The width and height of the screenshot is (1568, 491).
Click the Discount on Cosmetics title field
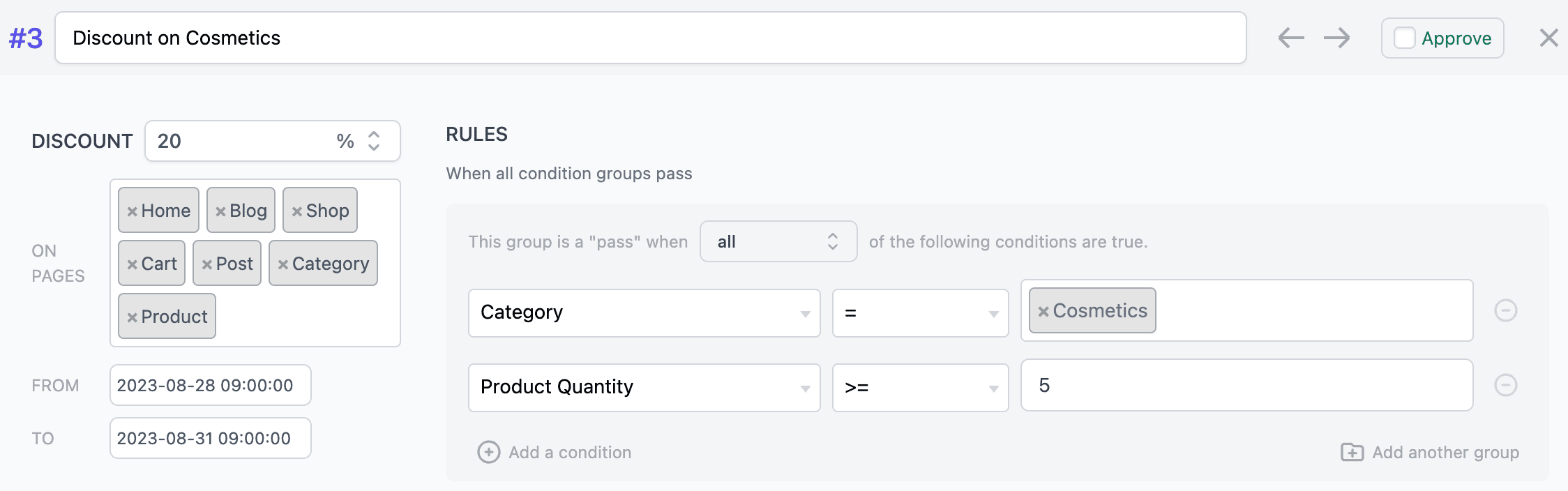coord(650,38)
